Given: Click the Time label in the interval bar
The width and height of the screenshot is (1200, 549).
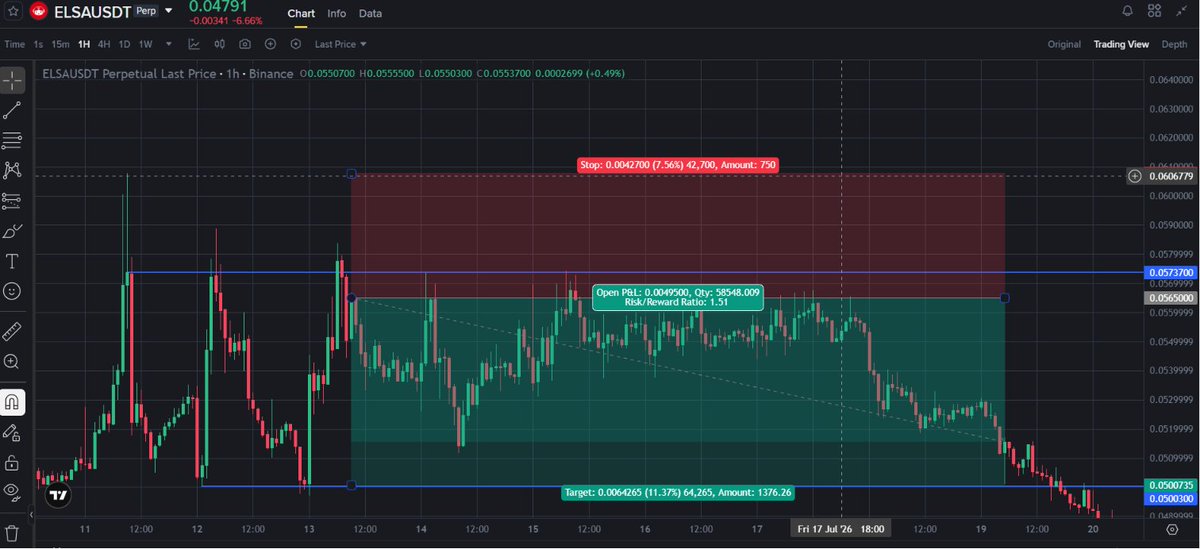Looking at the screenshot, I should 14,44.
